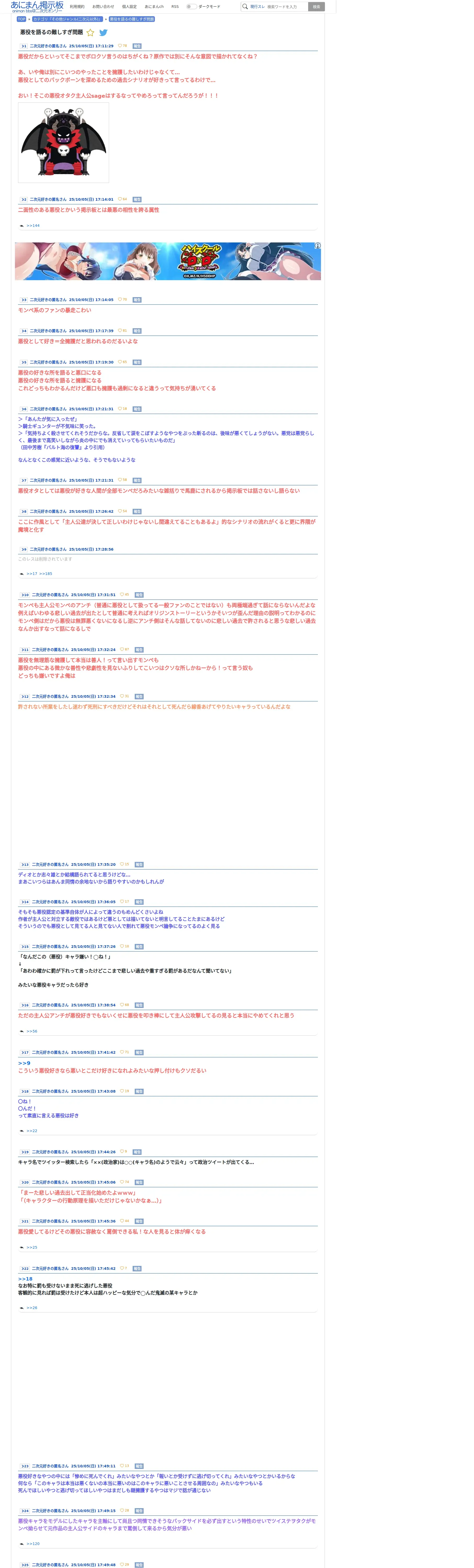Like post 13 with its heart icon
Screen dimensions: 474x1568
[x=122, y=864]
